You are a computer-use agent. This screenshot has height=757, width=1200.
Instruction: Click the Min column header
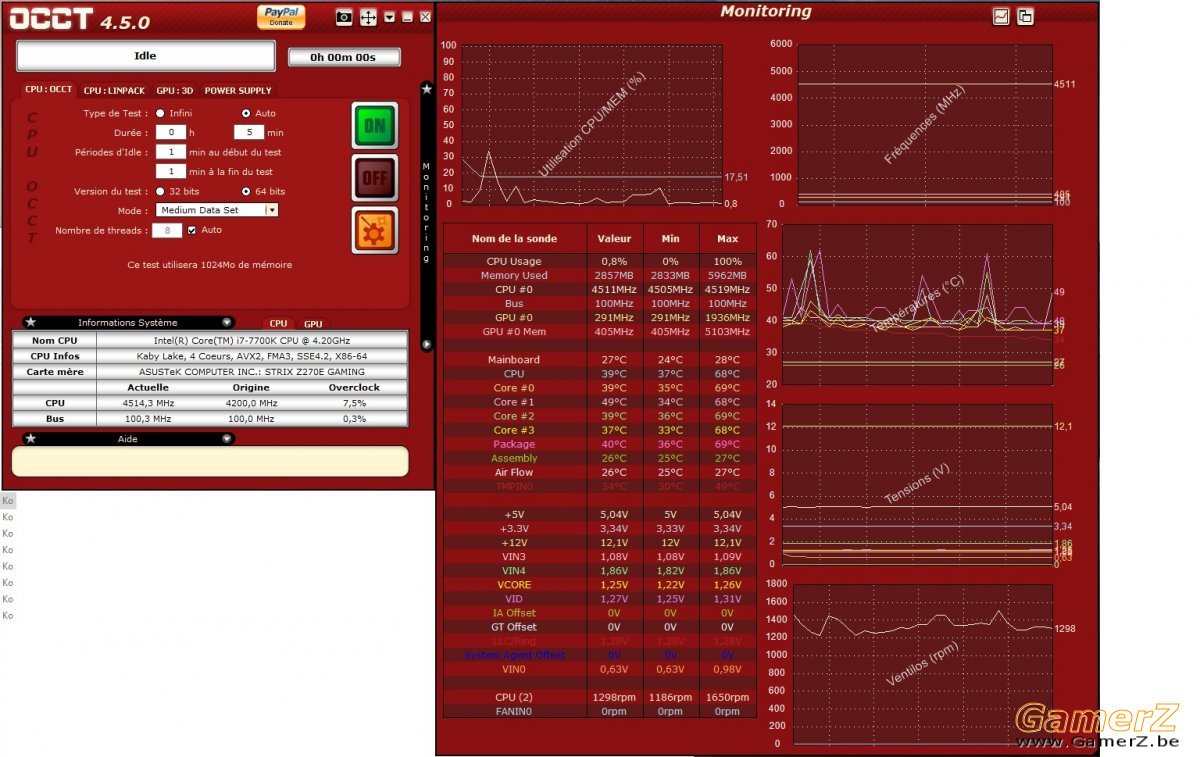pos(670,238)
